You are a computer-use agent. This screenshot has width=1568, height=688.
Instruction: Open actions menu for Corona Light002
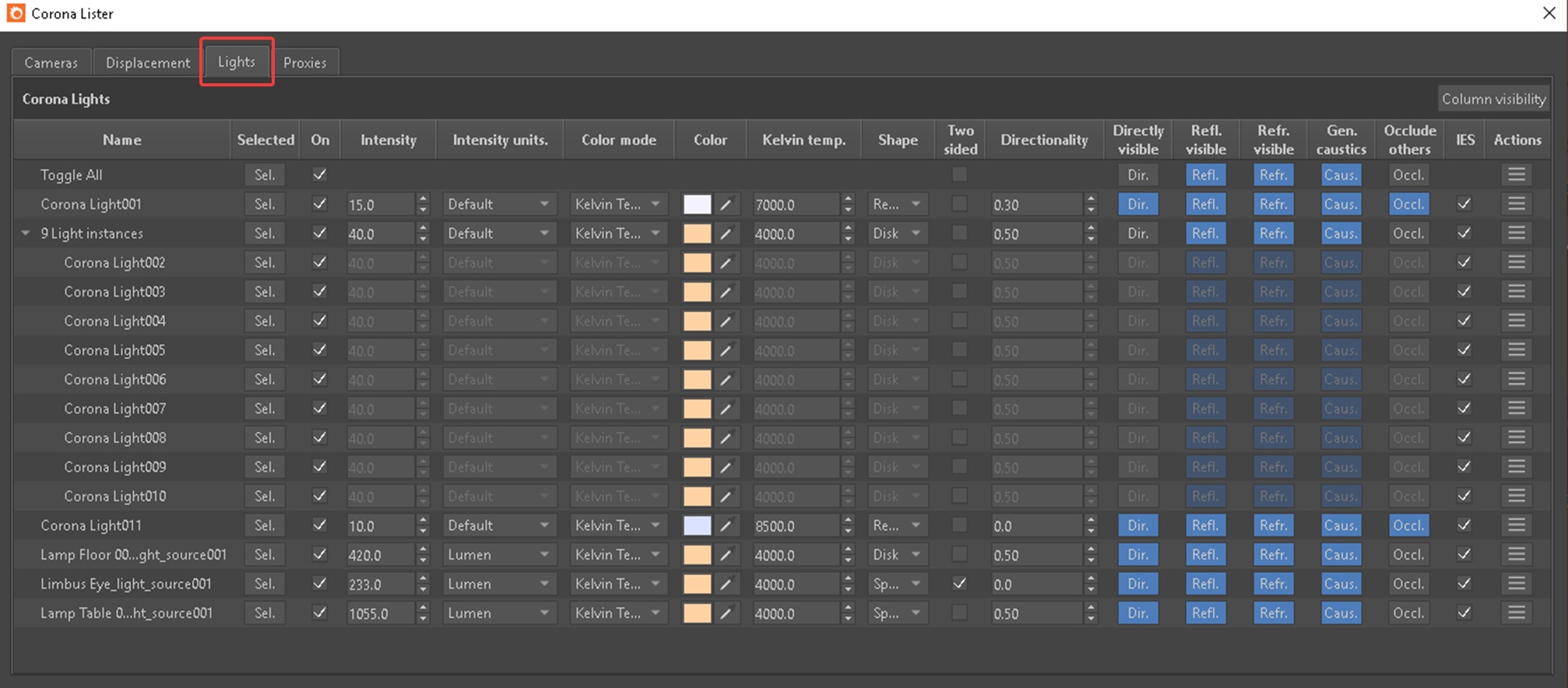pyautogui.click(x=1516, y=262)
